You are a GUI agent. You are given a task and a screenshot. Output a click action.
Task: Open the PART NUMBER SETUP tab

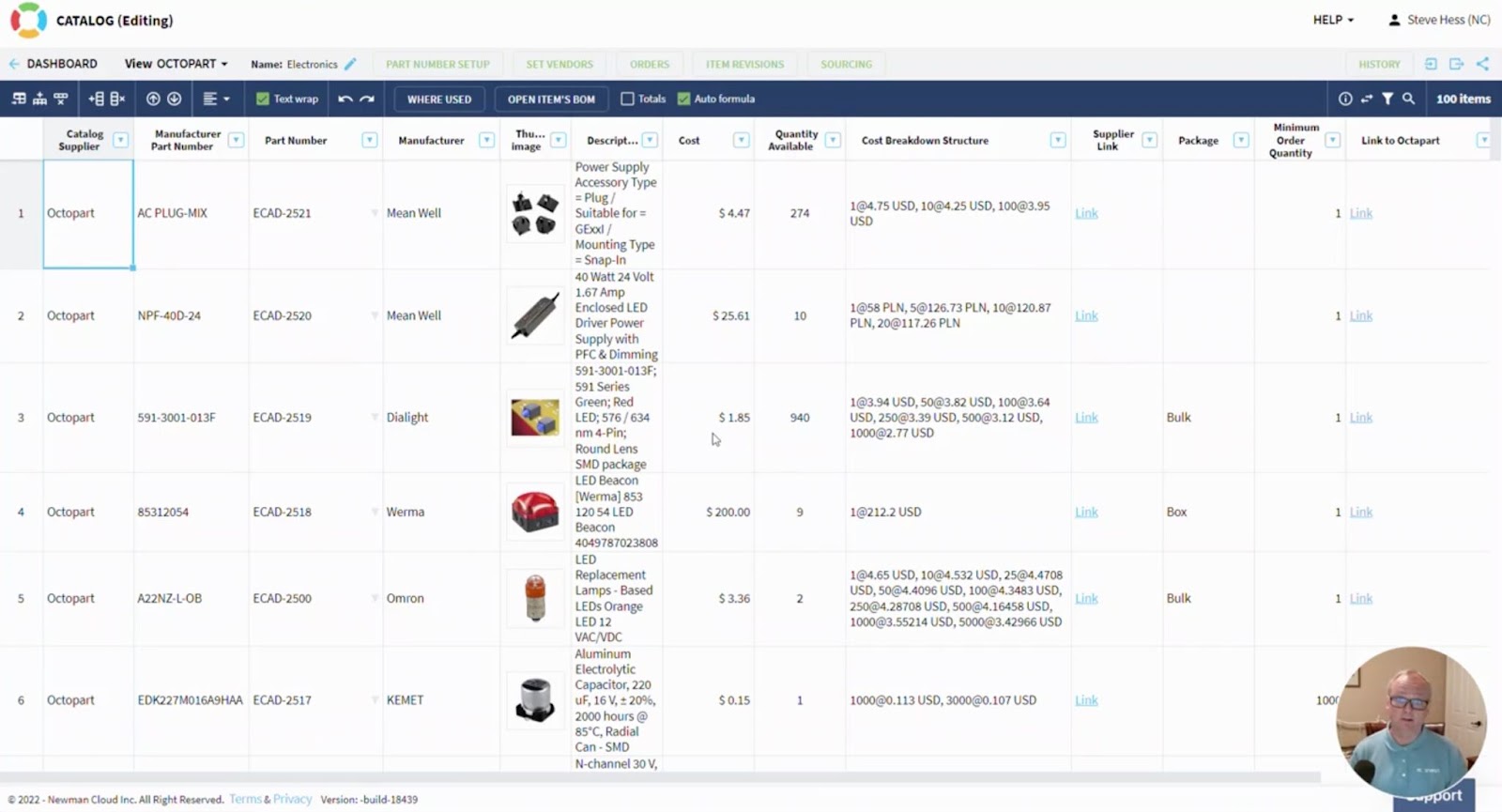coord(437,64)
